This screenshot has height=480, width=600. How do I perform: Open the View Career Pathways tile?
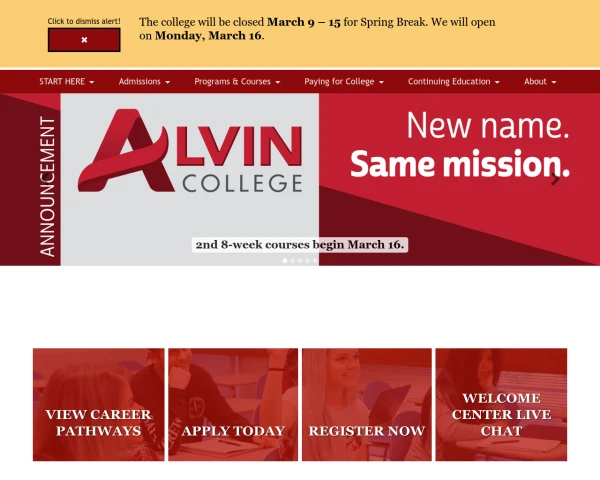[x=99, y=405]
